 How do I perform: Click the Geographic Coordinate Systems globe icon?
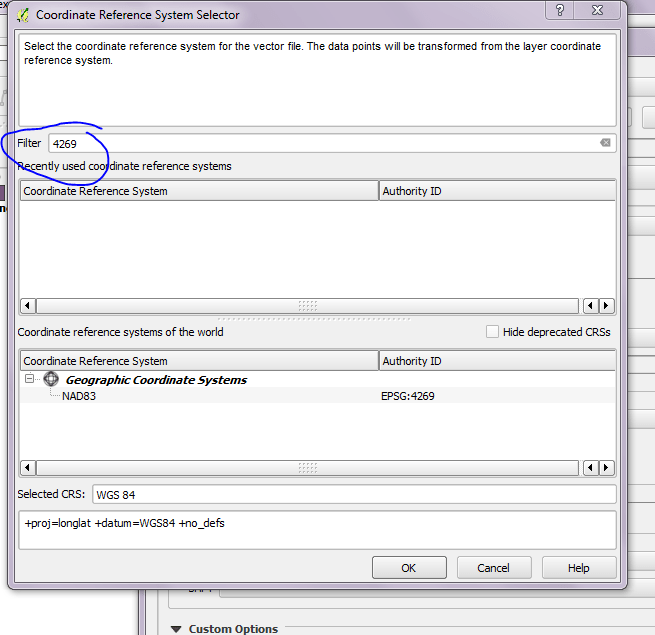51,379
